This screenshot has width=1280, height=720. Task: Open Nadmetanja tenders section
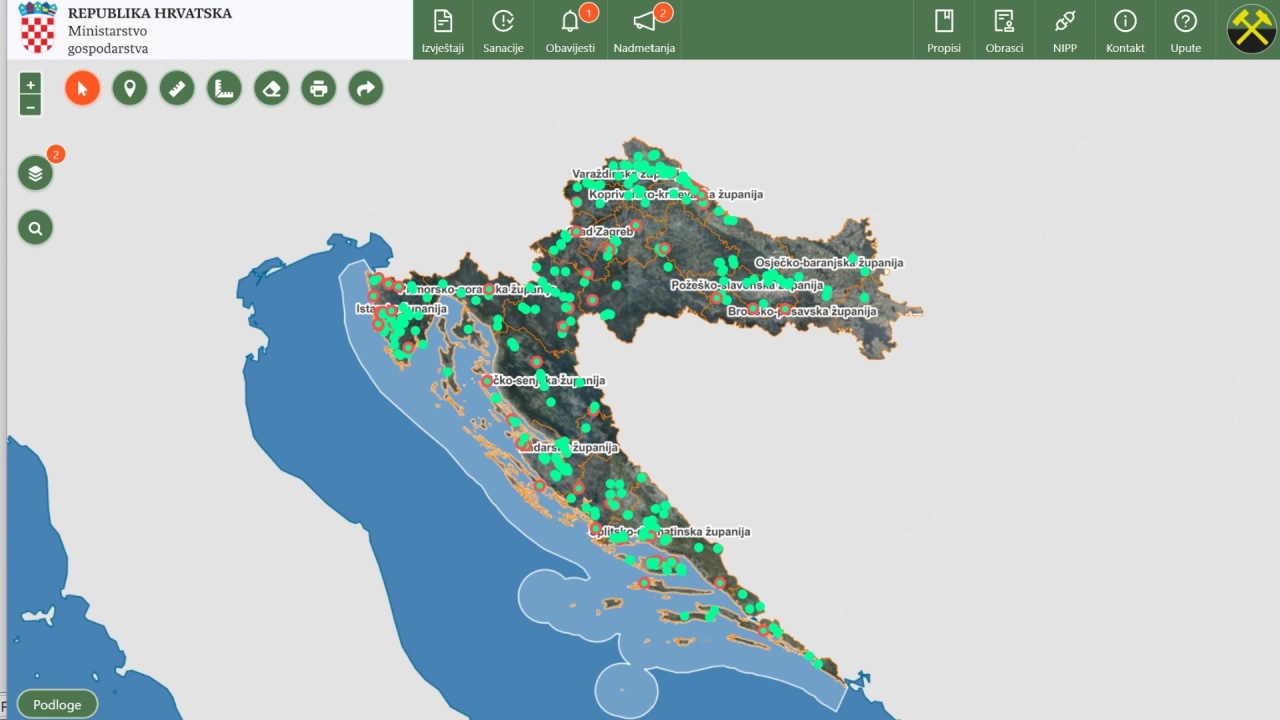pos(644,30)
